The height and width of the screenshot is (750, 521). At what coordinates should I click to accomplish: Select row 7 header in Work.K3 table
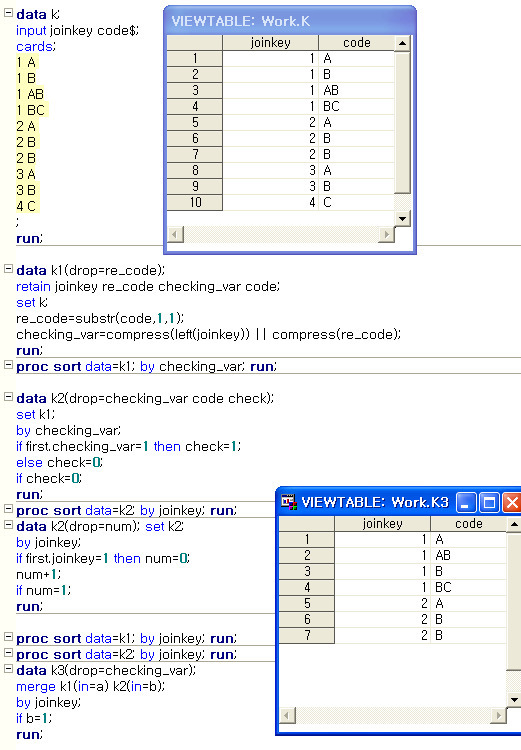[x=307, y=635]
